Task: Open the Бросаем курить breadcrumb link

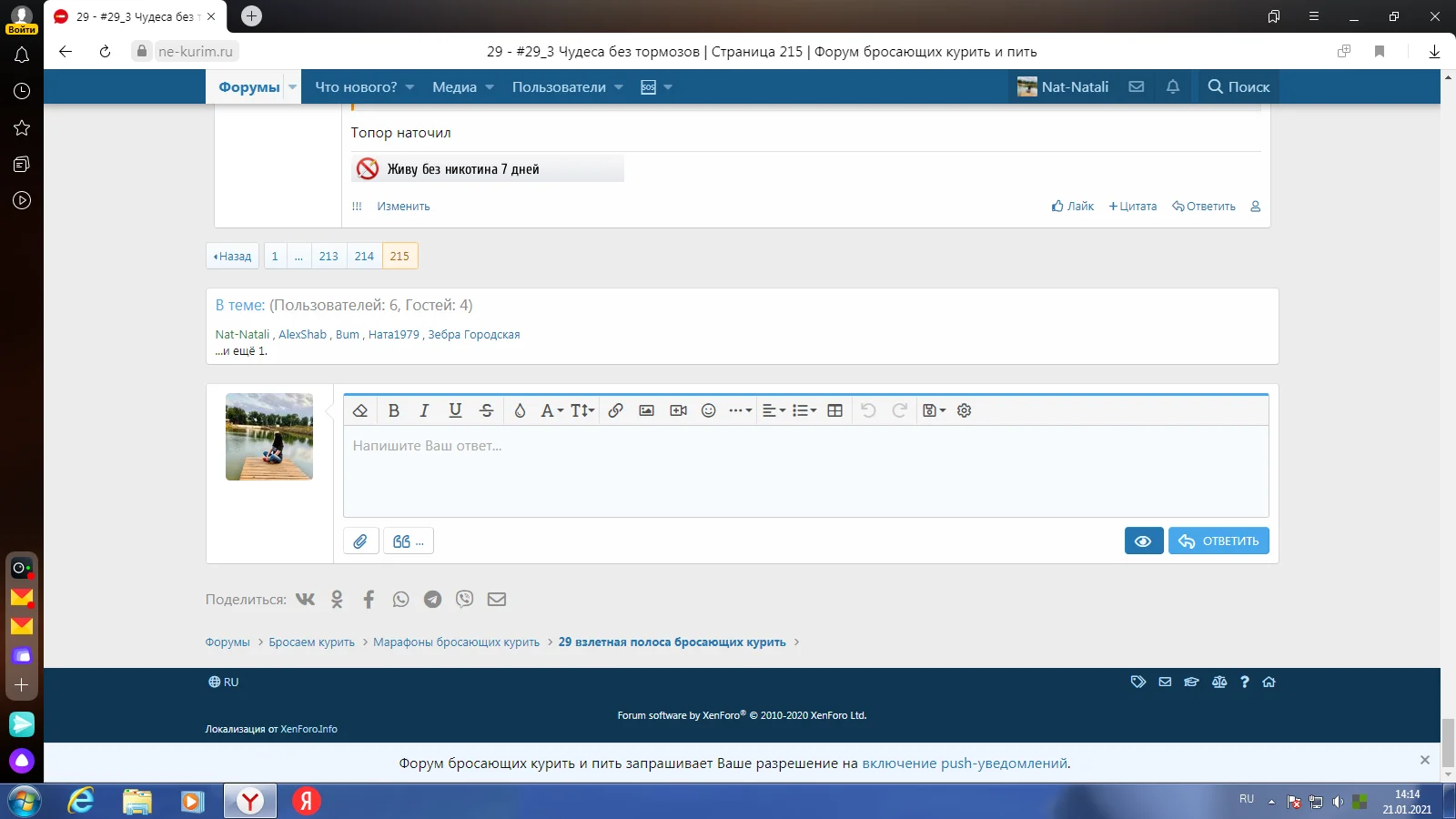Action: 312,642
